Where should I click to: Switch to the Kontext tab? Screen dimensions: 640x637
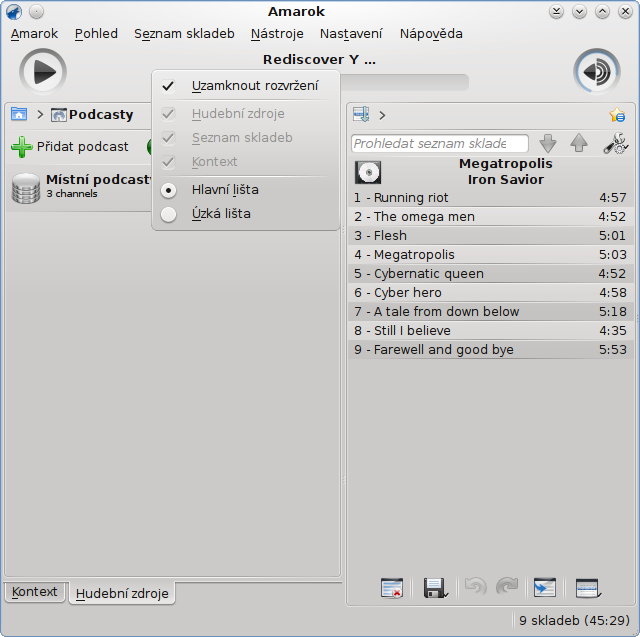click(35, 592)
